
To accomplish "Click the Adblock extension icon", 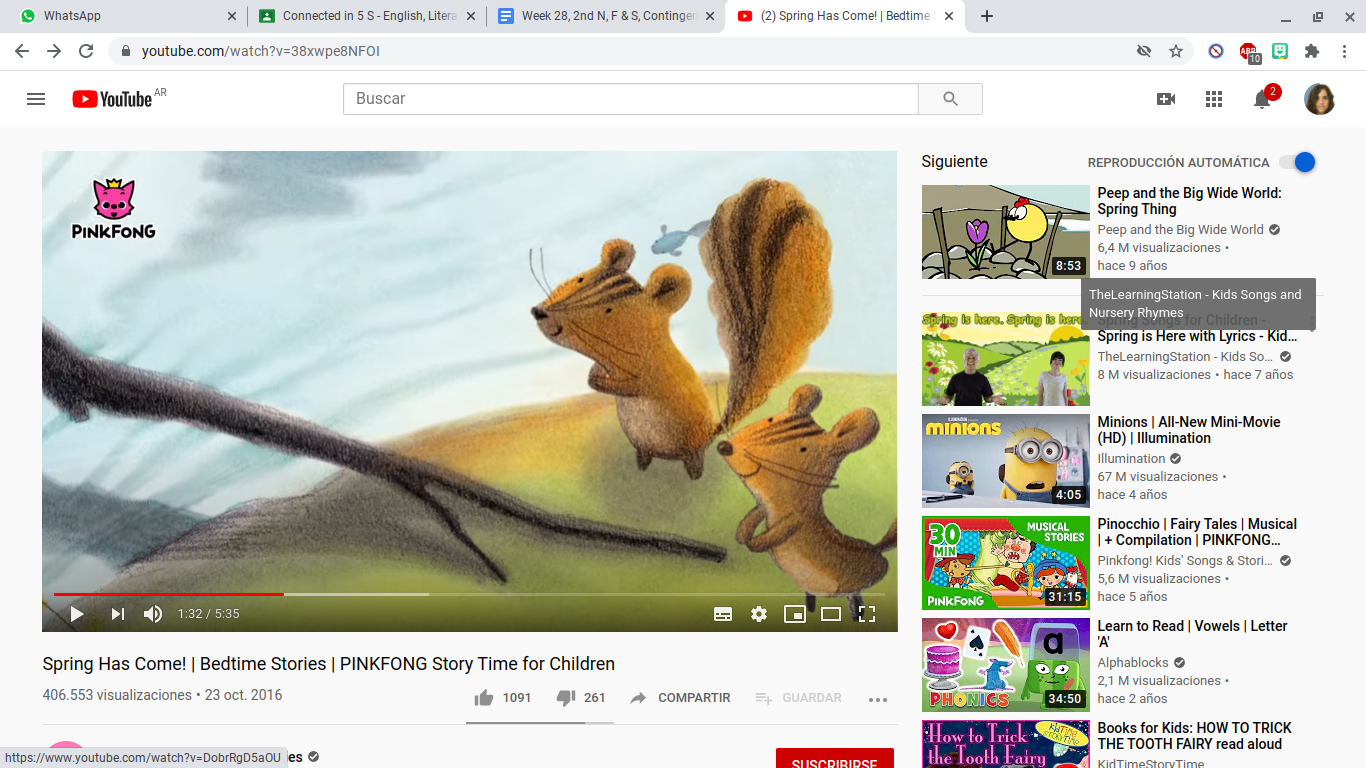I will 1248,52.
